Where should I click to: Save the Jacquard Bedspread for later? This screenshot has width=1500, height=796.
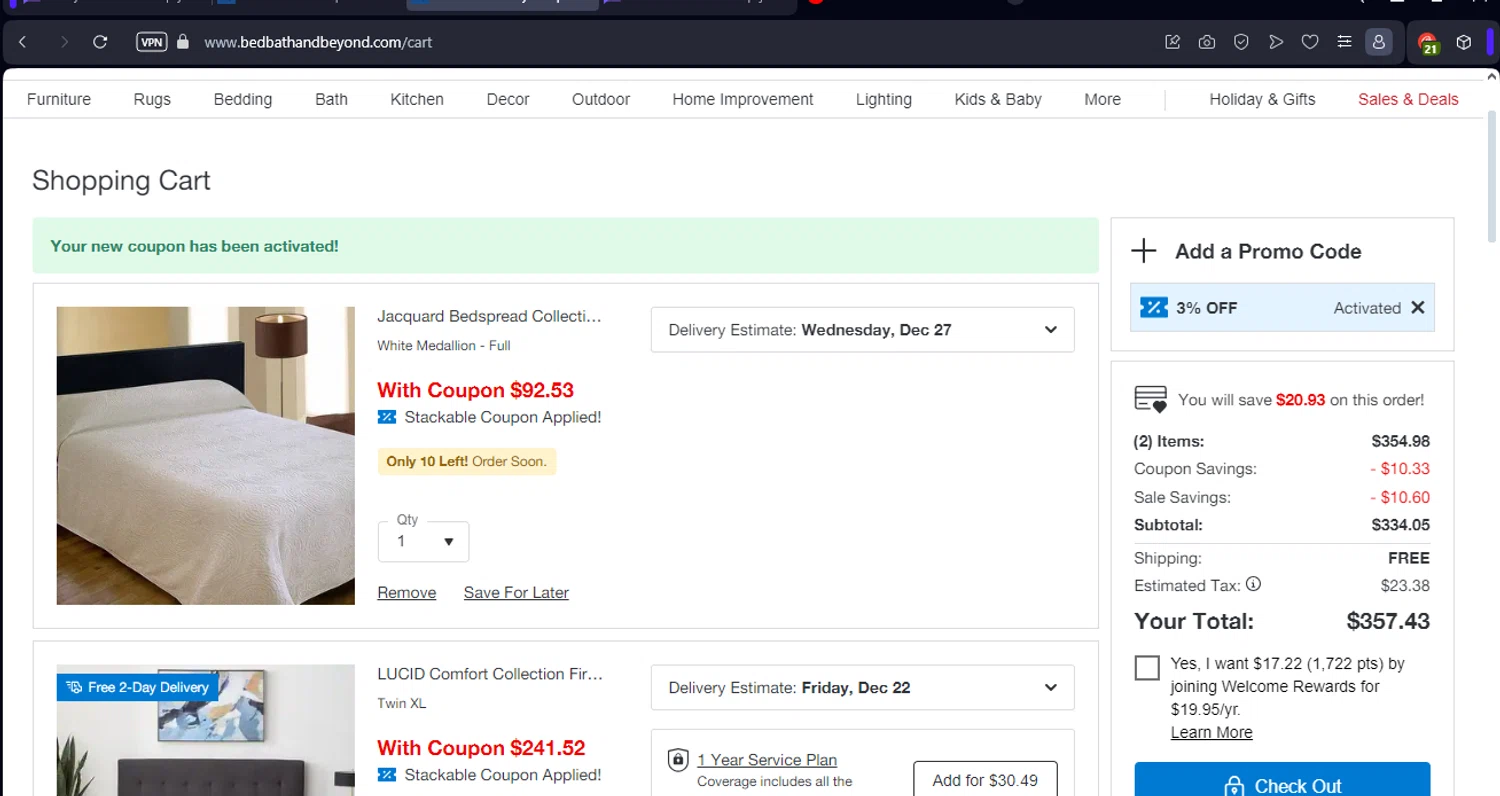pos(516,592)
